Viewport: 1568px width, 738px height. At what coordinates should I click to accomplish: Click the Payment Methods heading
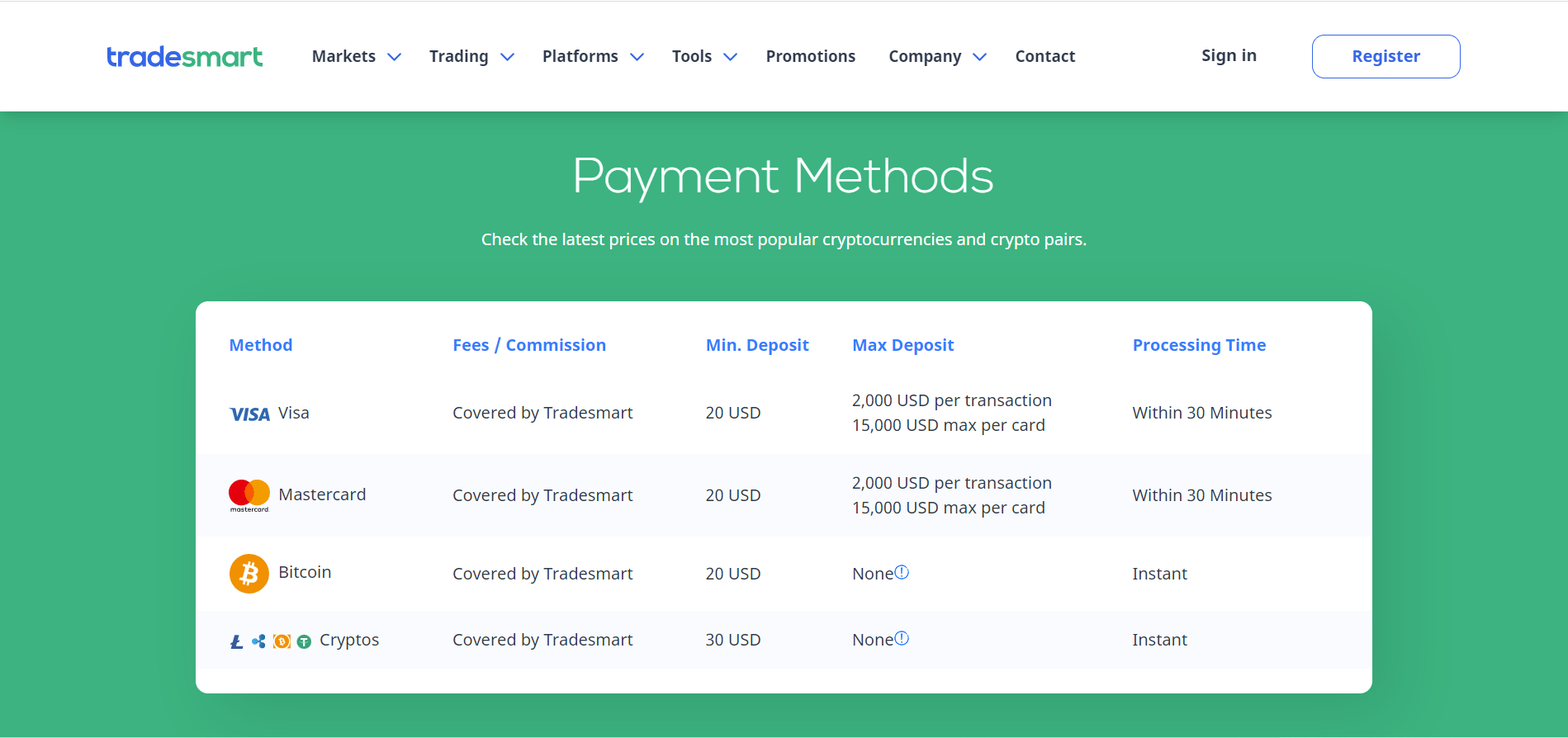(784, 177)
